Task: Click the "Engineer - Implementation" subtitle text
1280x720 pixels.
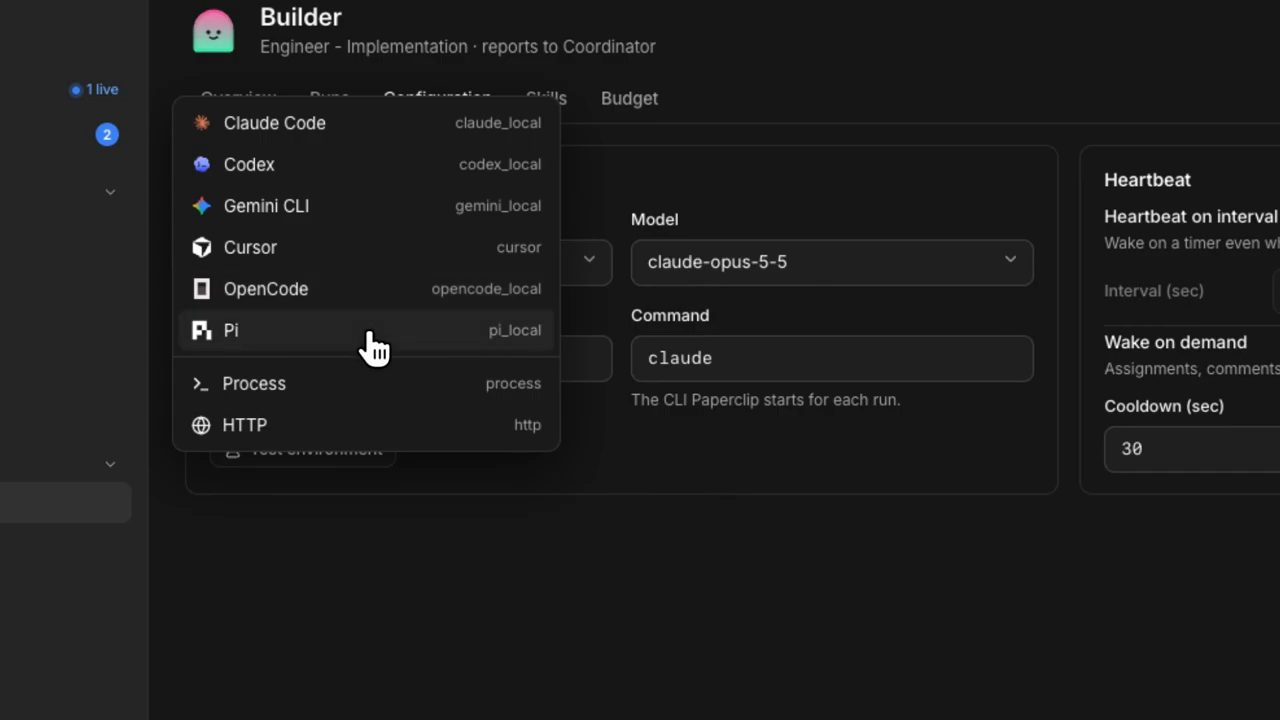Action: 364,47
